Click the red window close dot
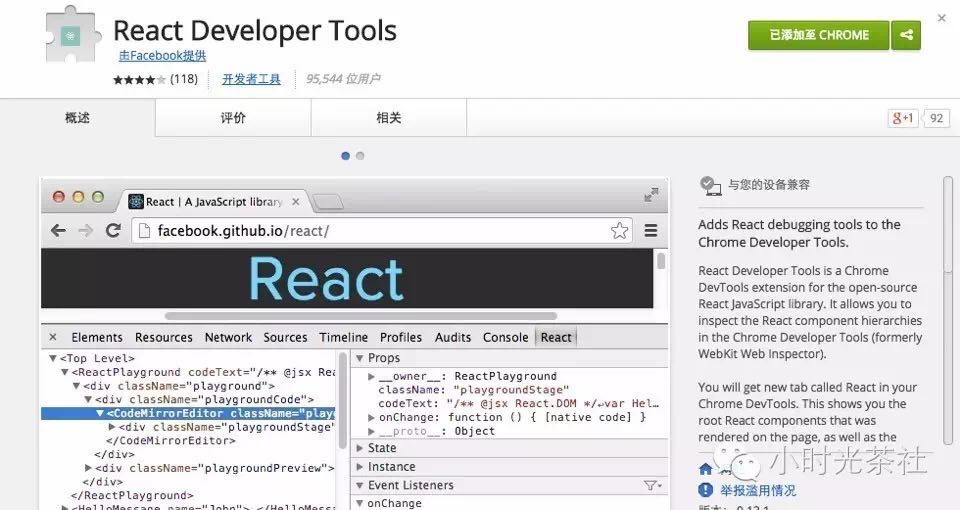The width and height of the screenshot is (960, 510). point(59,197)
